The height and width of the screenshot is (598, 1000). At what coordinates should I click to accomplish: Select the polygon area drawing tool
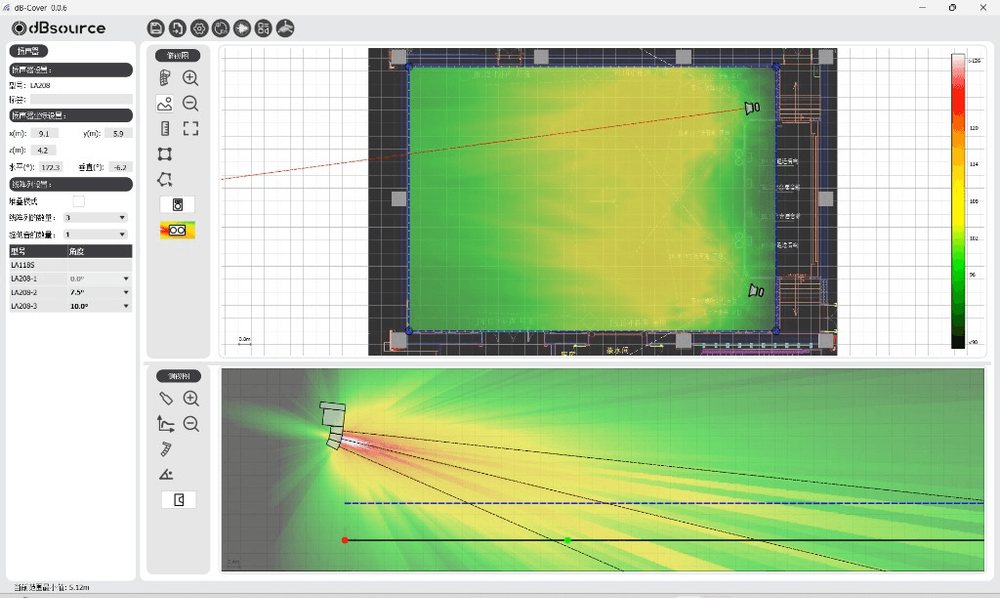[165, 179]
